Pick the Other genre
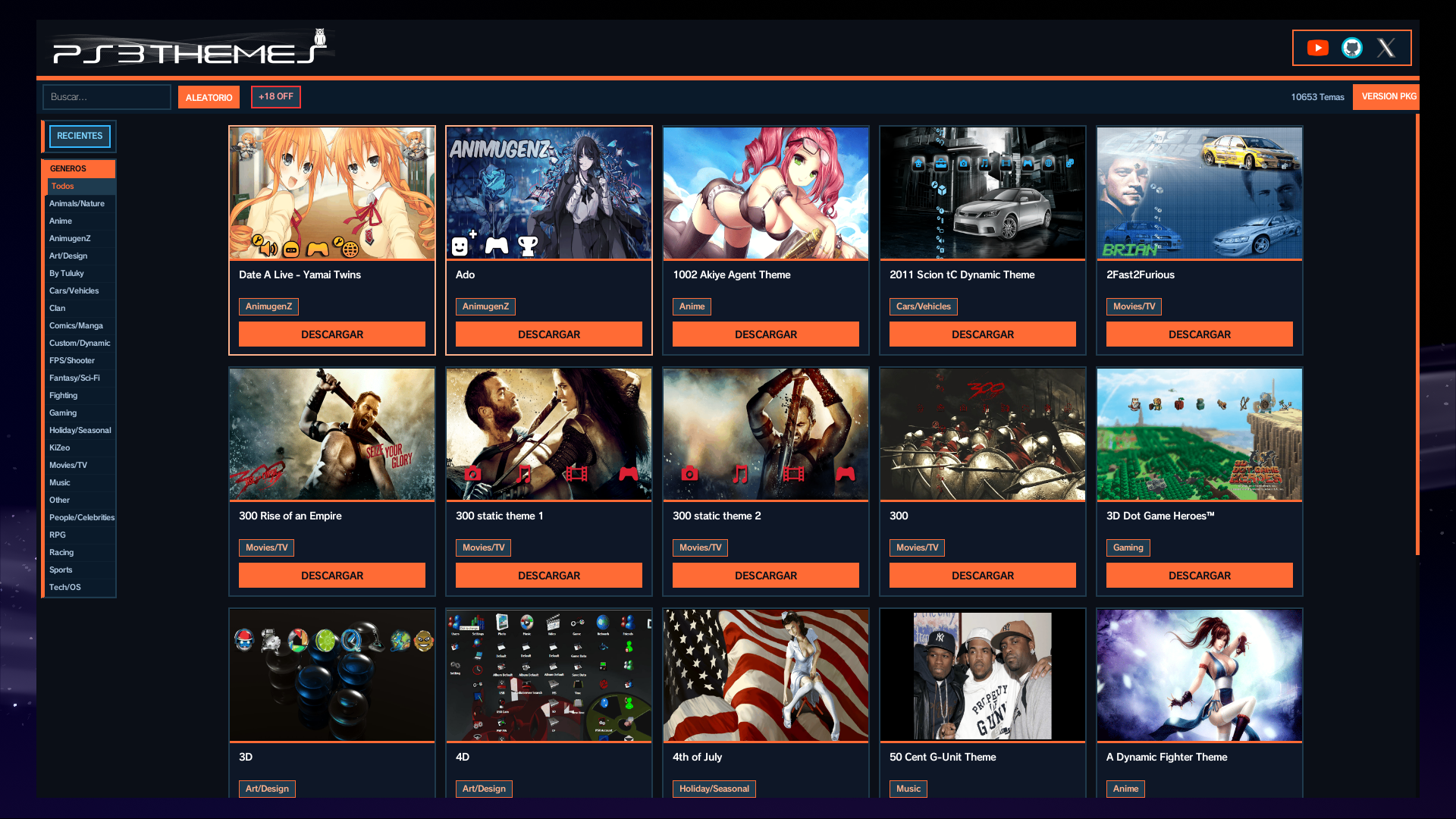The width and height of the screenshot is (1456, 819). tap(80, 500)
